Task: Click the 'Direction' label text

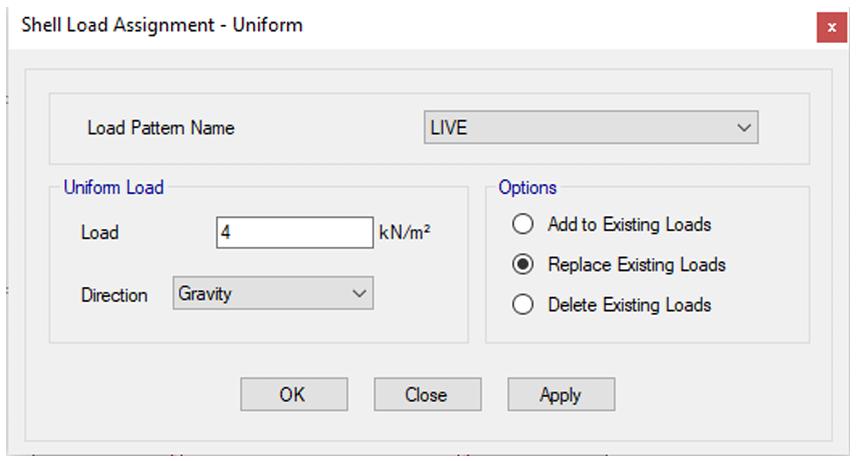Action: [x=114, y=295]
